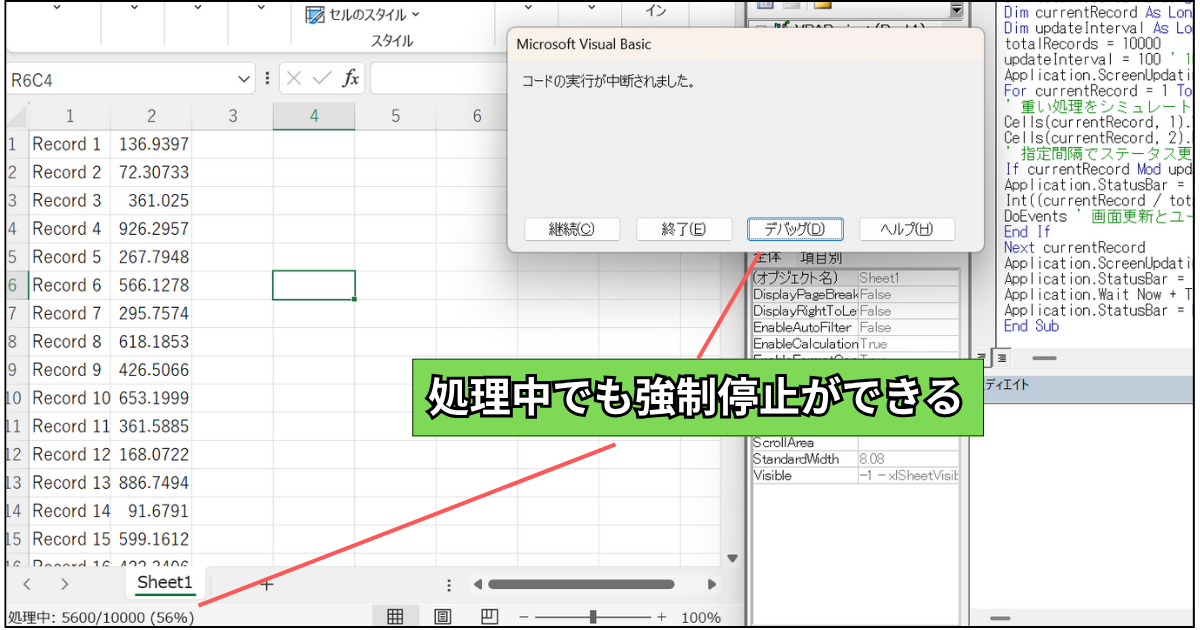The height and width of the screenshot is (630, 1200).
Task: Click the 継続(C) continue button
Action: pyautogui.click(x=571, y=229)
